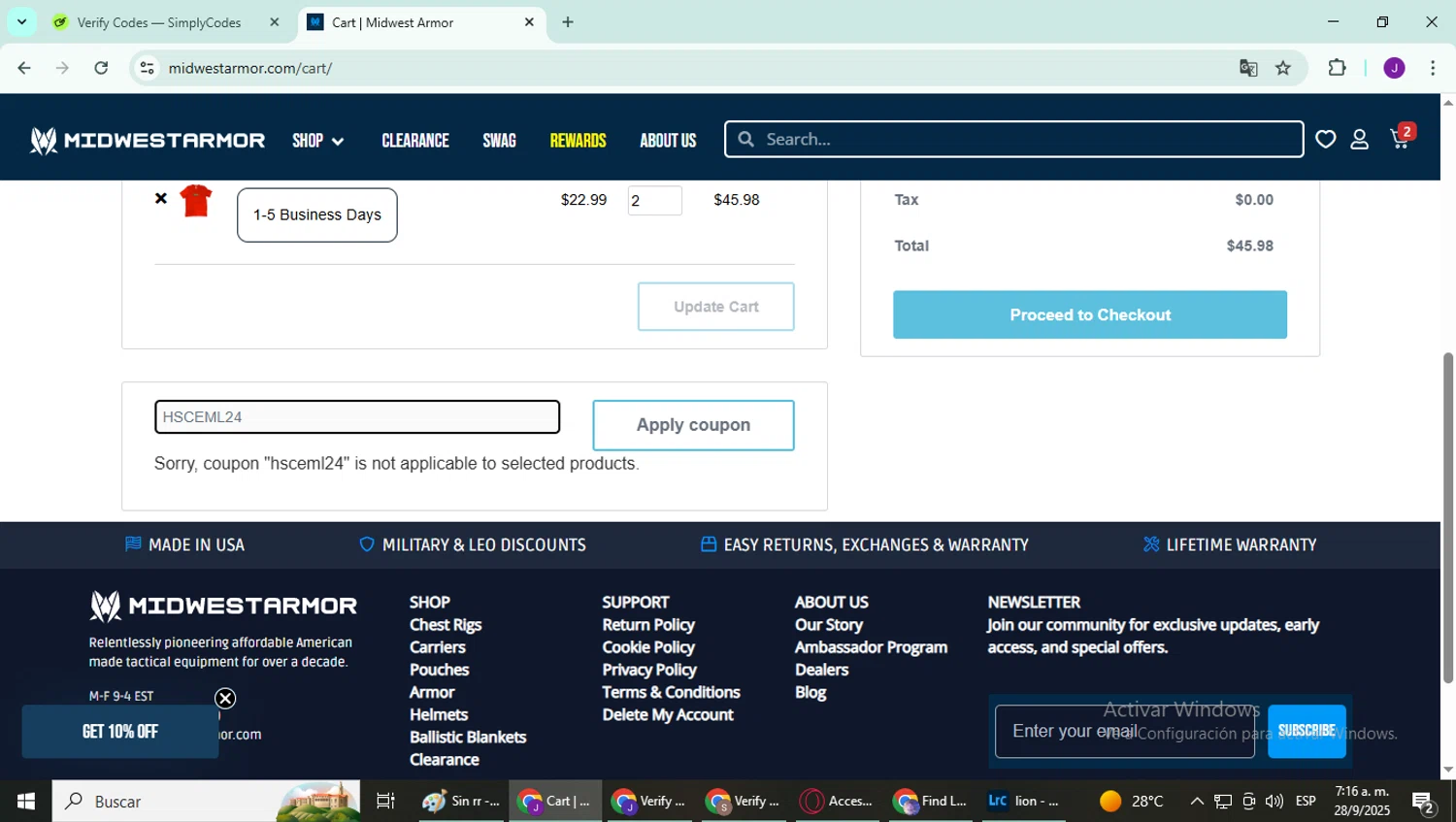Click the red t-shirt product thumbnail

tap(196, 200)
